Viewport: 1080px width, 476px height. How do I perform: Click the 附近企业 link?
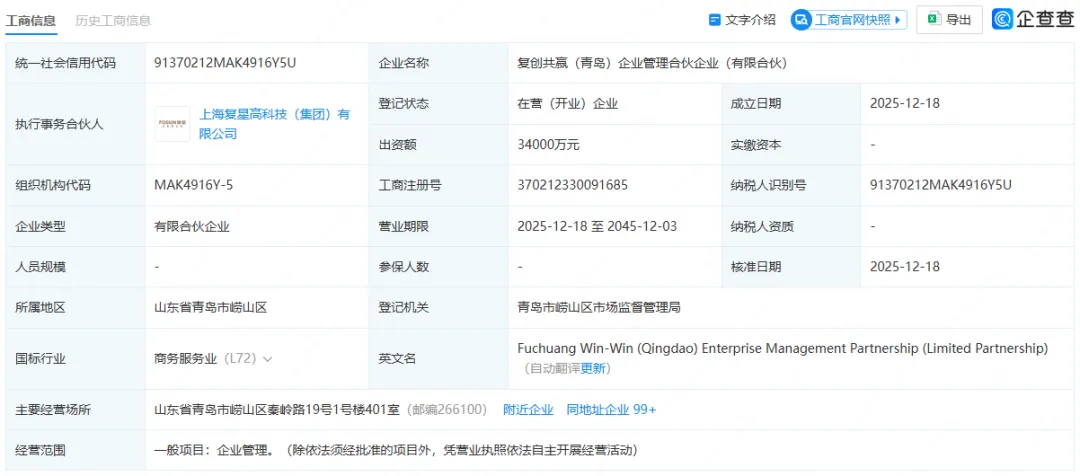[x=528, y=409]
